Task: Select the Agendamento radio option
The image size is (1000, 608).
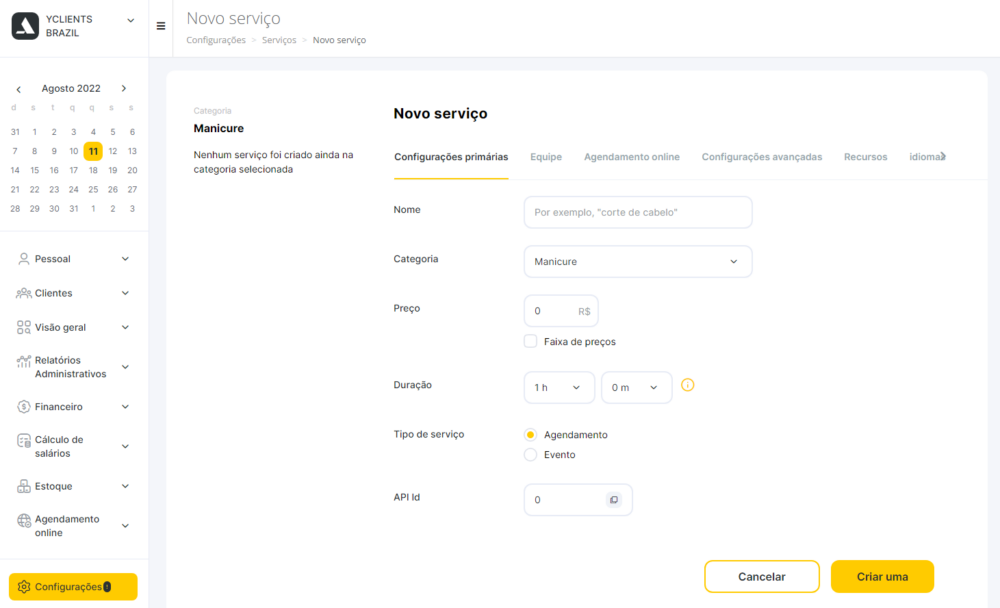Action: [530, 434]
